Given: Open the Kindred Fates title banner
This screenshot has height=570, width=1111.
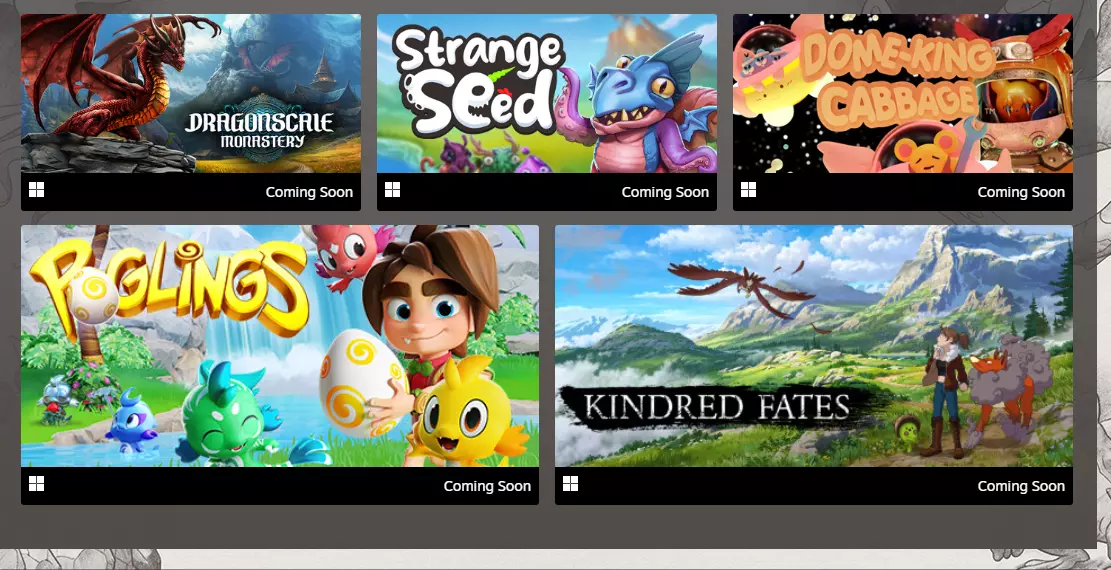Looking at the screenshot, I should 717,407.
